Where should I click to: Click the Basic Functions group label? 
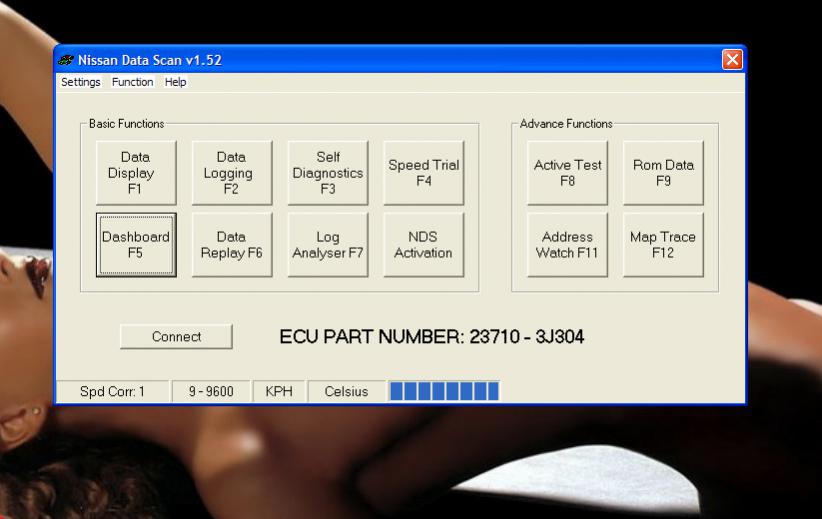coord(126,124)
